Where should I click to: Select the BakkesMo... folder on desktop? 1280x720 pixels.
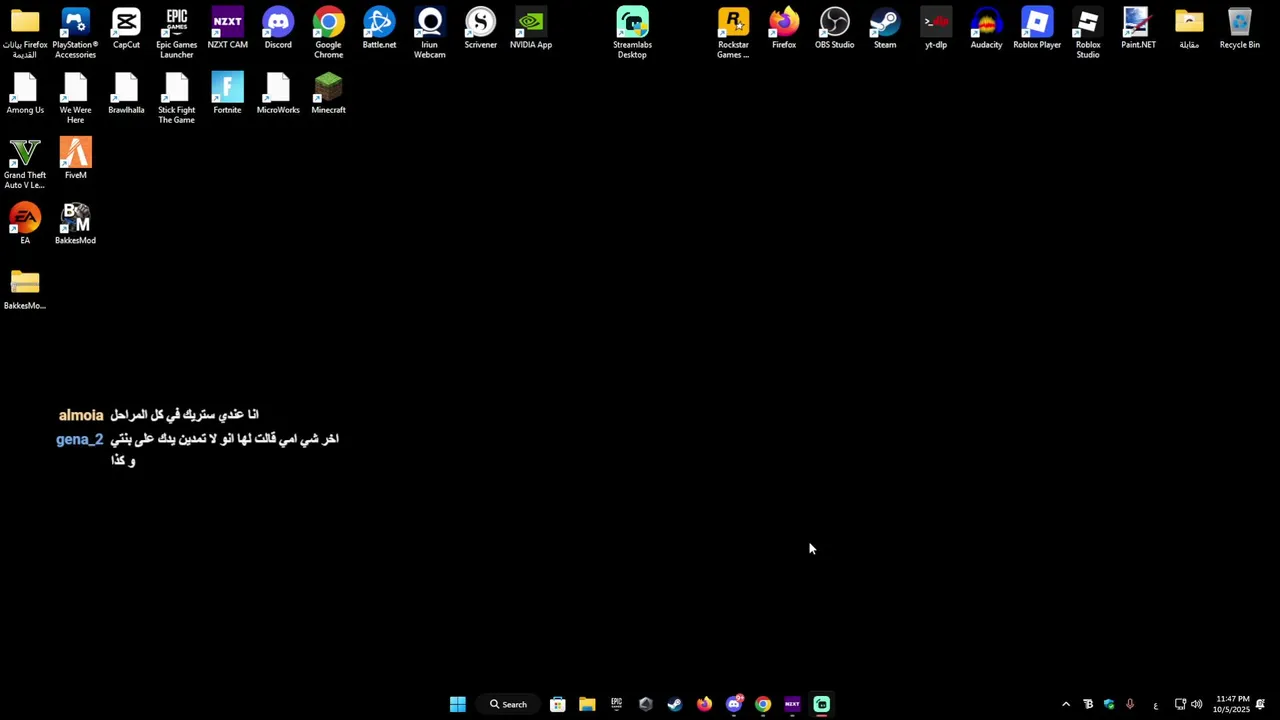25,289
